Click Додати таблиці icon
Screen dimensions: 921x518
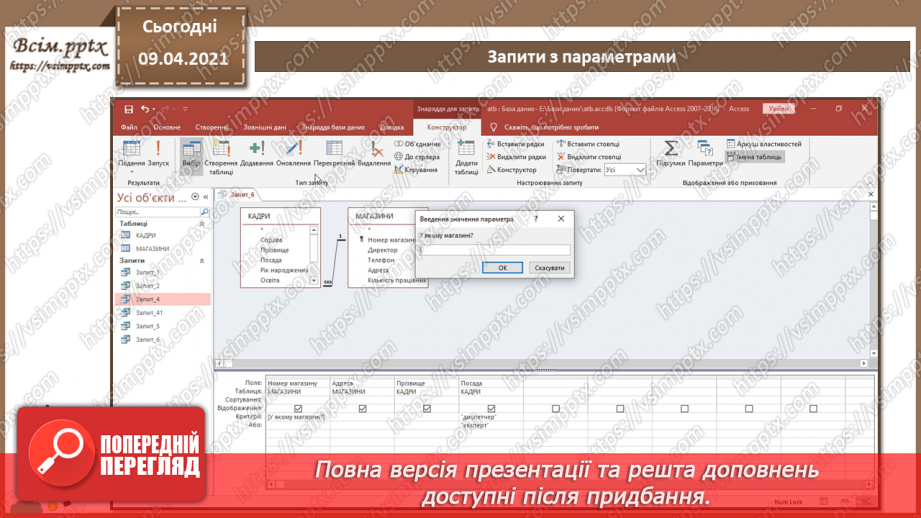point(466,157)
